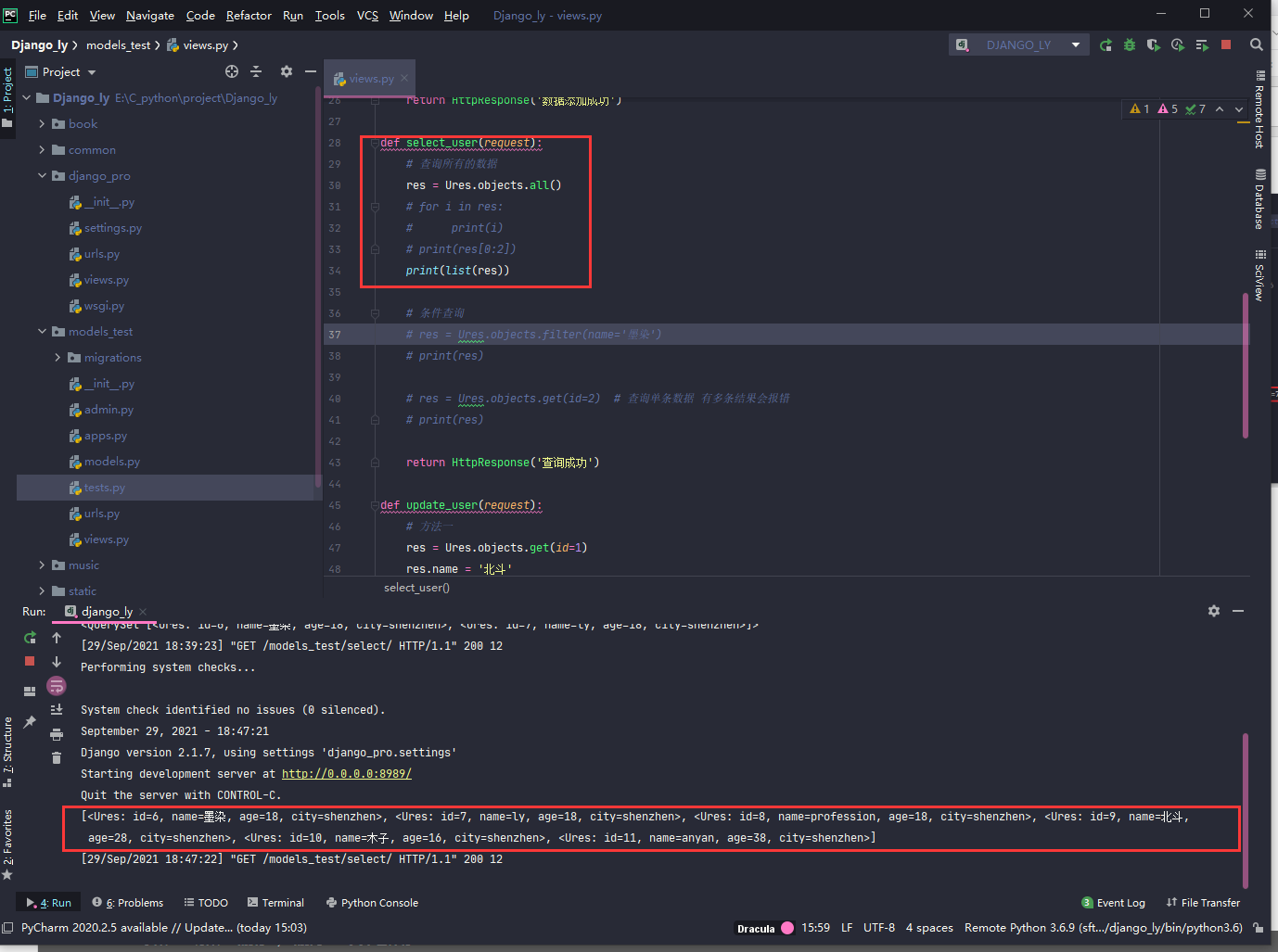This screenshot has height=952, width=1278.
Task: Expand the music folder
Action: 42,565
